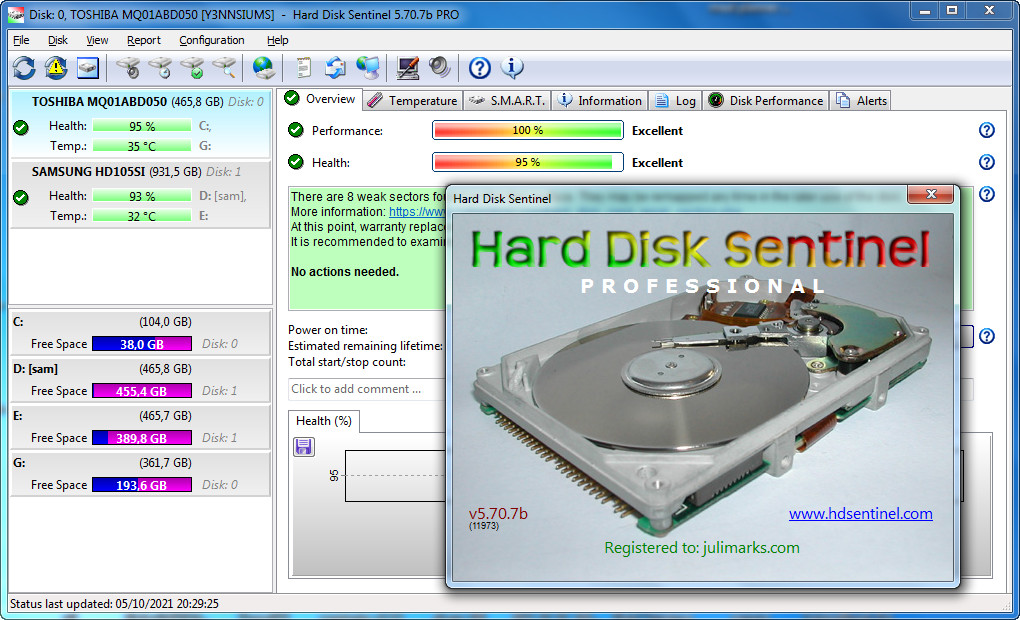1020x620 pixels.
Task: Open the www.hdsentinel.com link in About dialog
Action: coord(861,513)
